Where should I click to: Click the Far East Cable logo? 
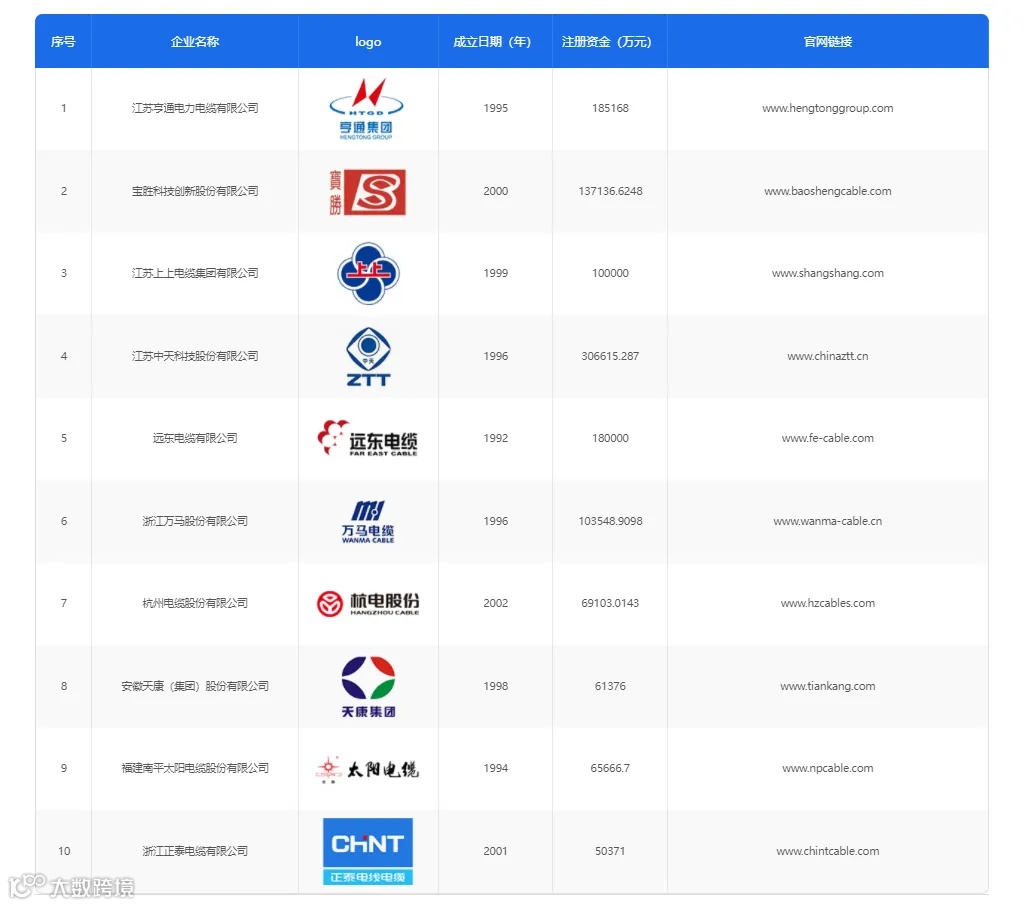tap(367, 438)
